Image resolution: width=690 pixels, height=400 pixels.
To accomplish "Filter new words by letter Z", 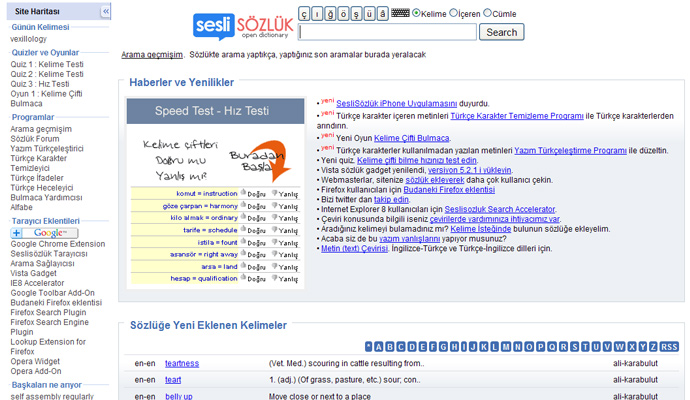I will 653,347.
